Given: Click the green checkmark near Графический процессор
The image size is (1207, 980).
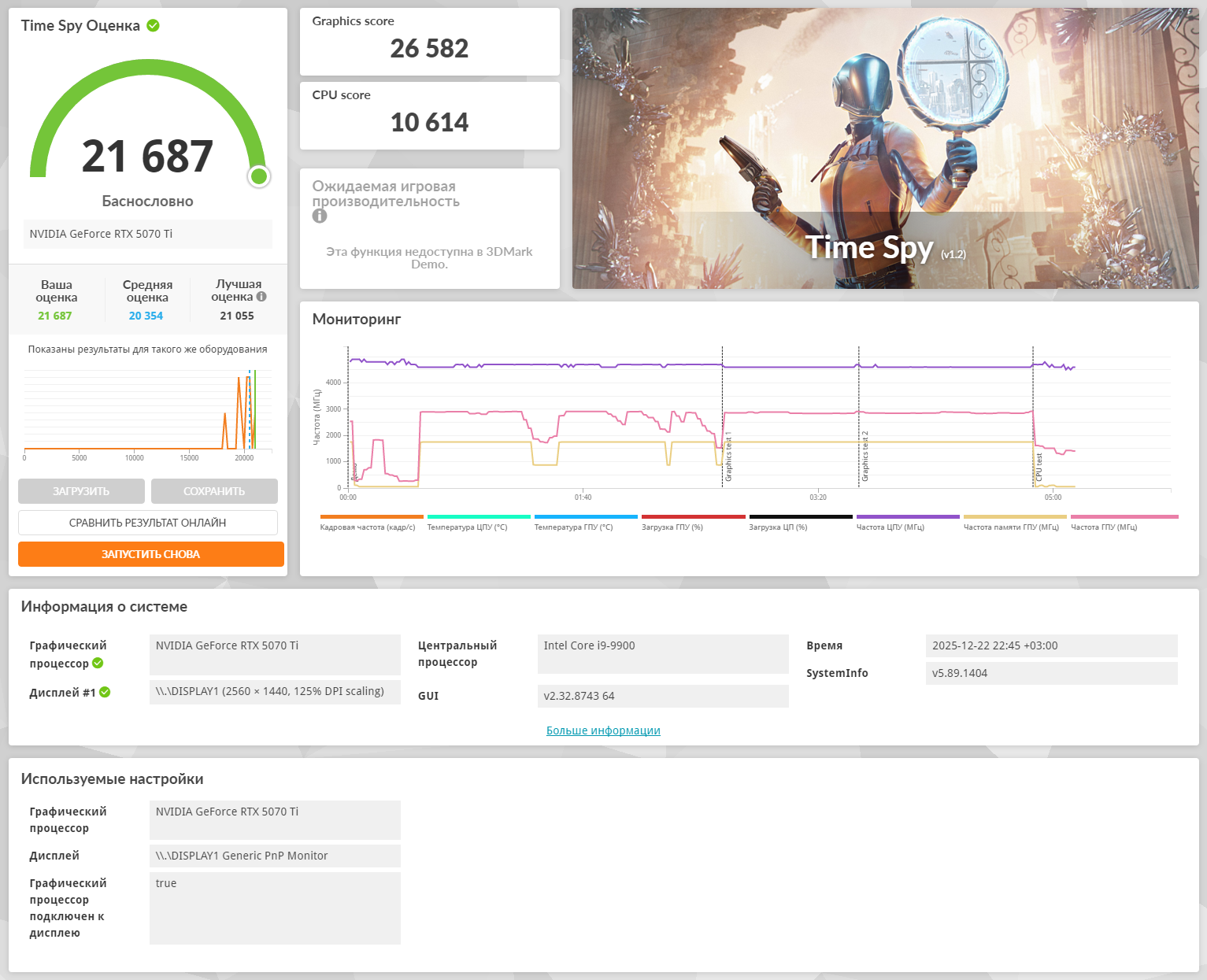Looking at the screenshot, I should click(x=98, y=663).
